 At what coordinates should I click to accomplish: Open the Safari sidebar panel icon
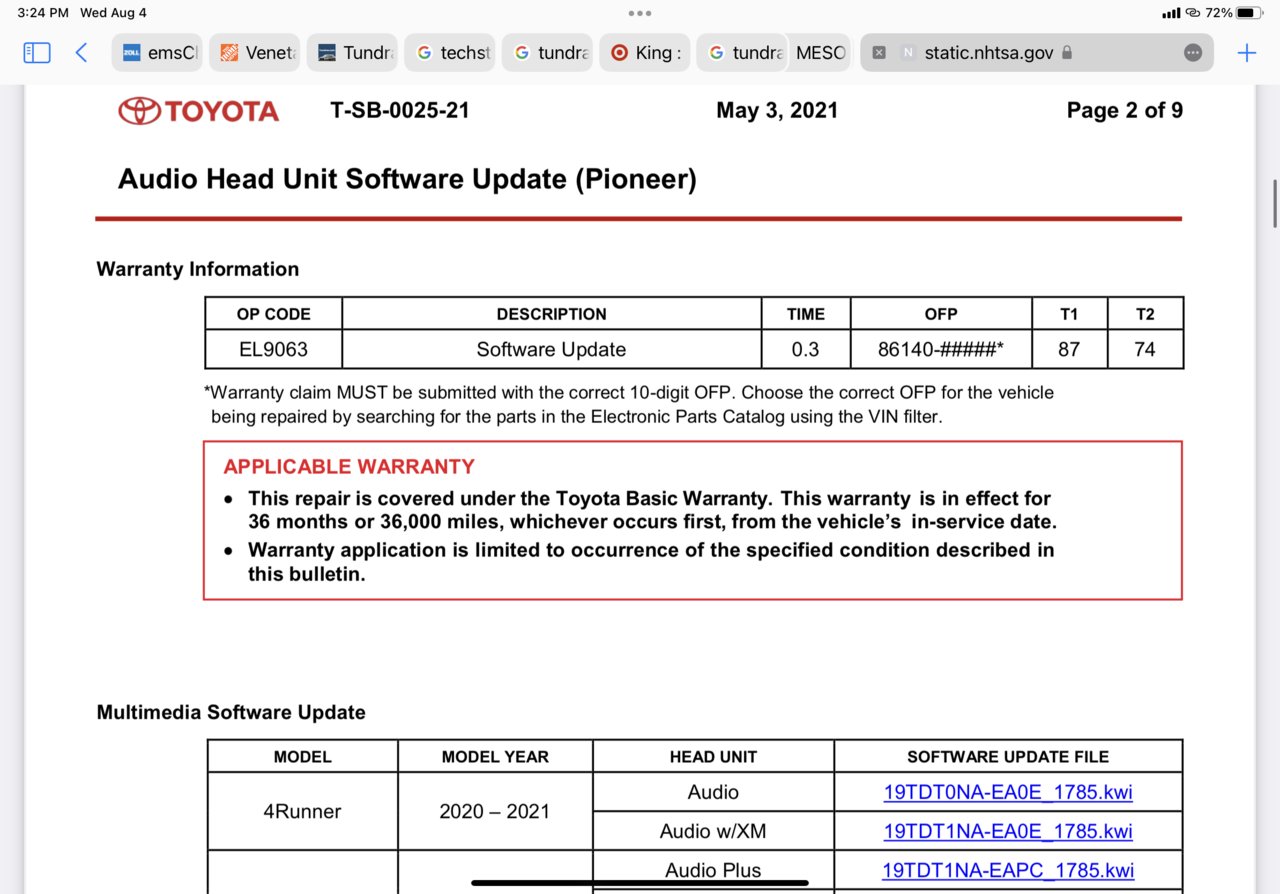pos(37,53)
